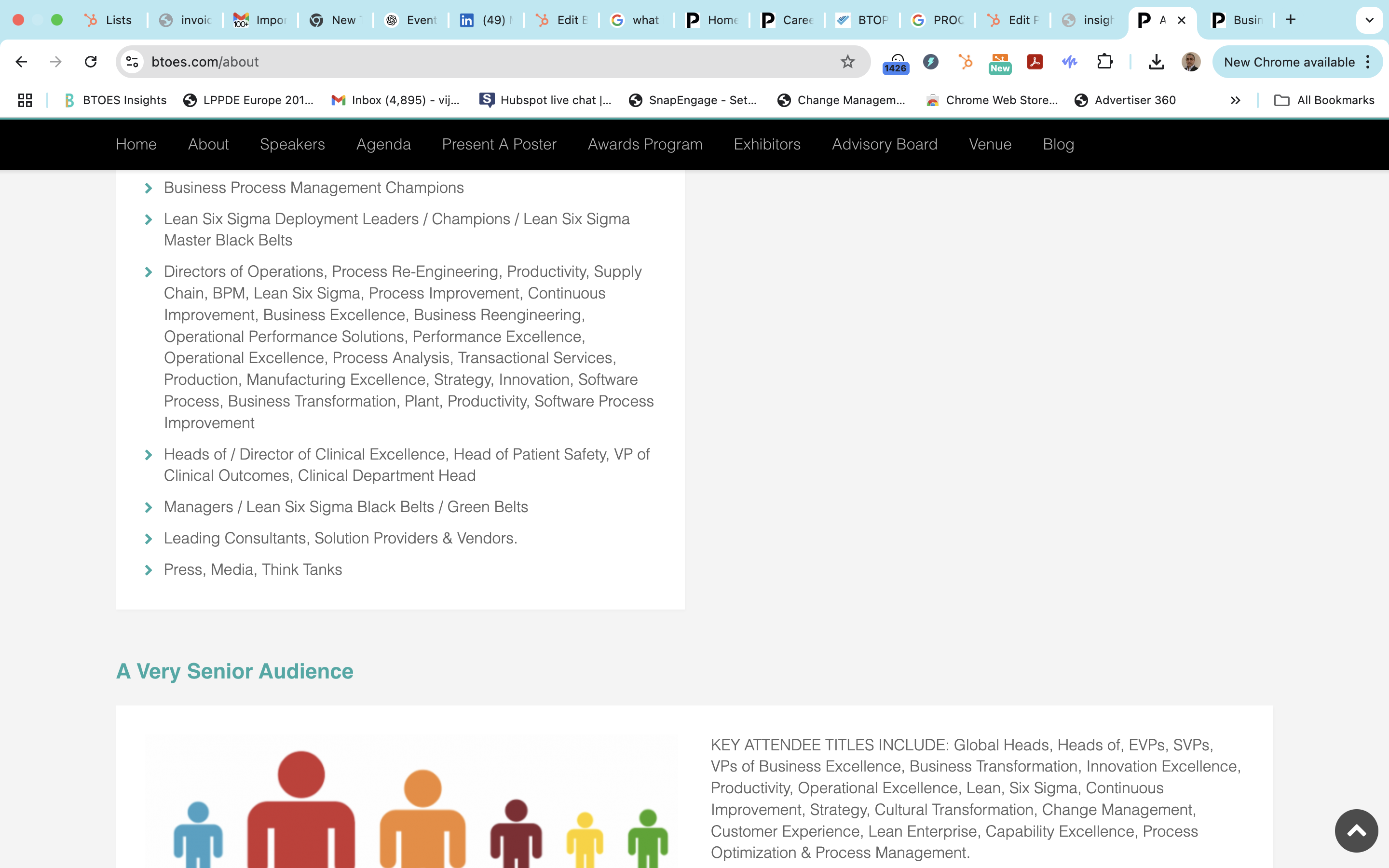Go to the Awards Program page

(644, 144)
